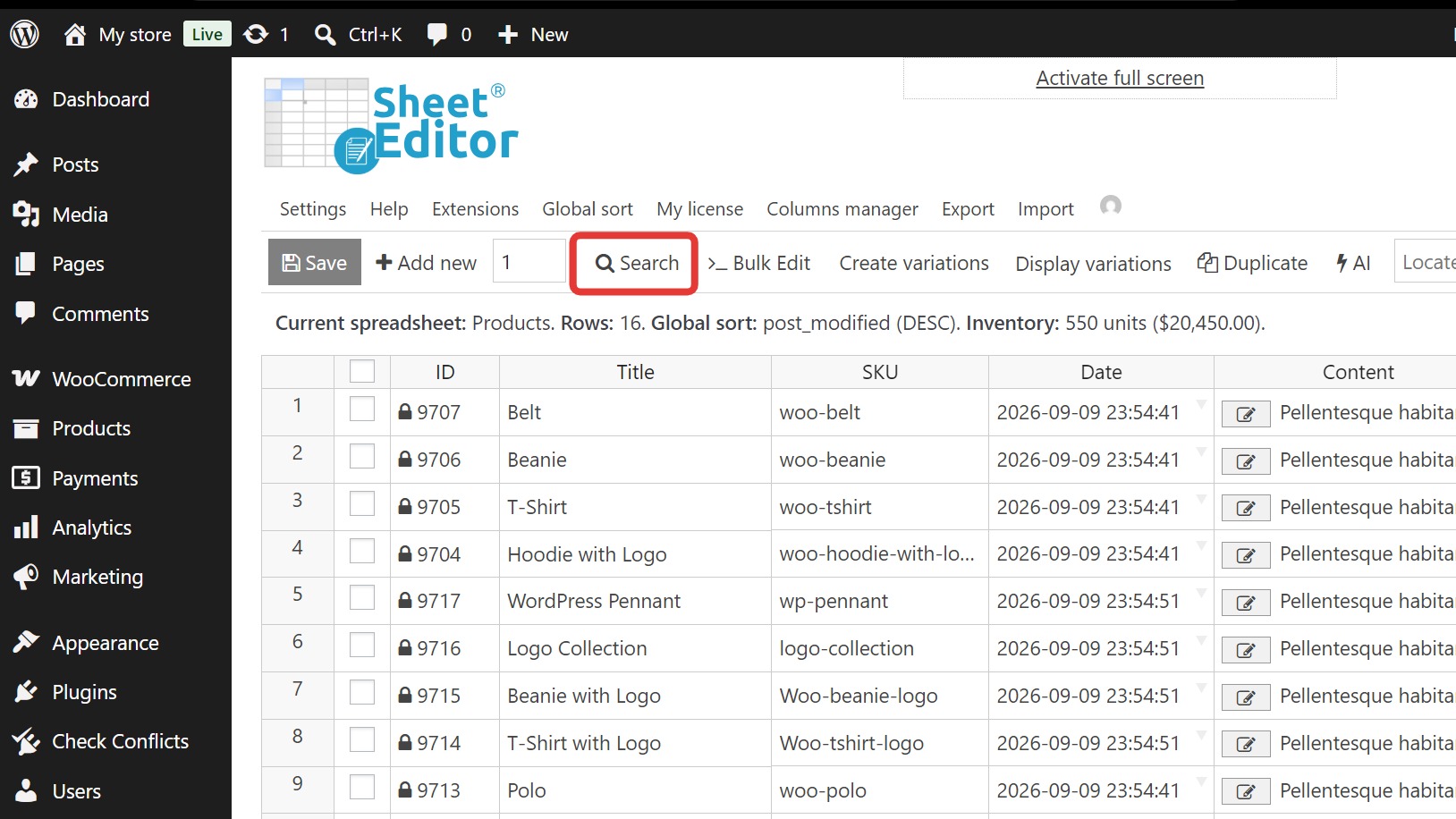This screenshot has width=1456, height=819.
Task: Toggle the select-all header checkbox
Action: point(362,371)
